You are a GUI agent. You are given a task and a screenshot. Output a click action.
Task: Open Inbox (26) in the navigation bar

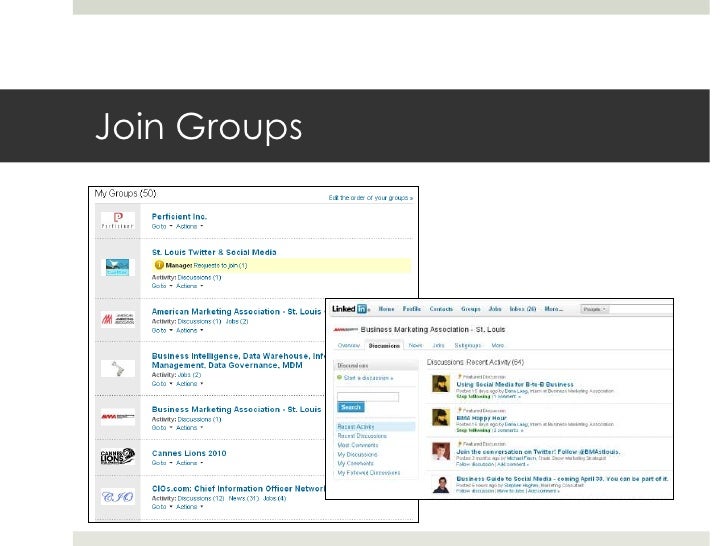pyautogui.click(x=523, y=309)
